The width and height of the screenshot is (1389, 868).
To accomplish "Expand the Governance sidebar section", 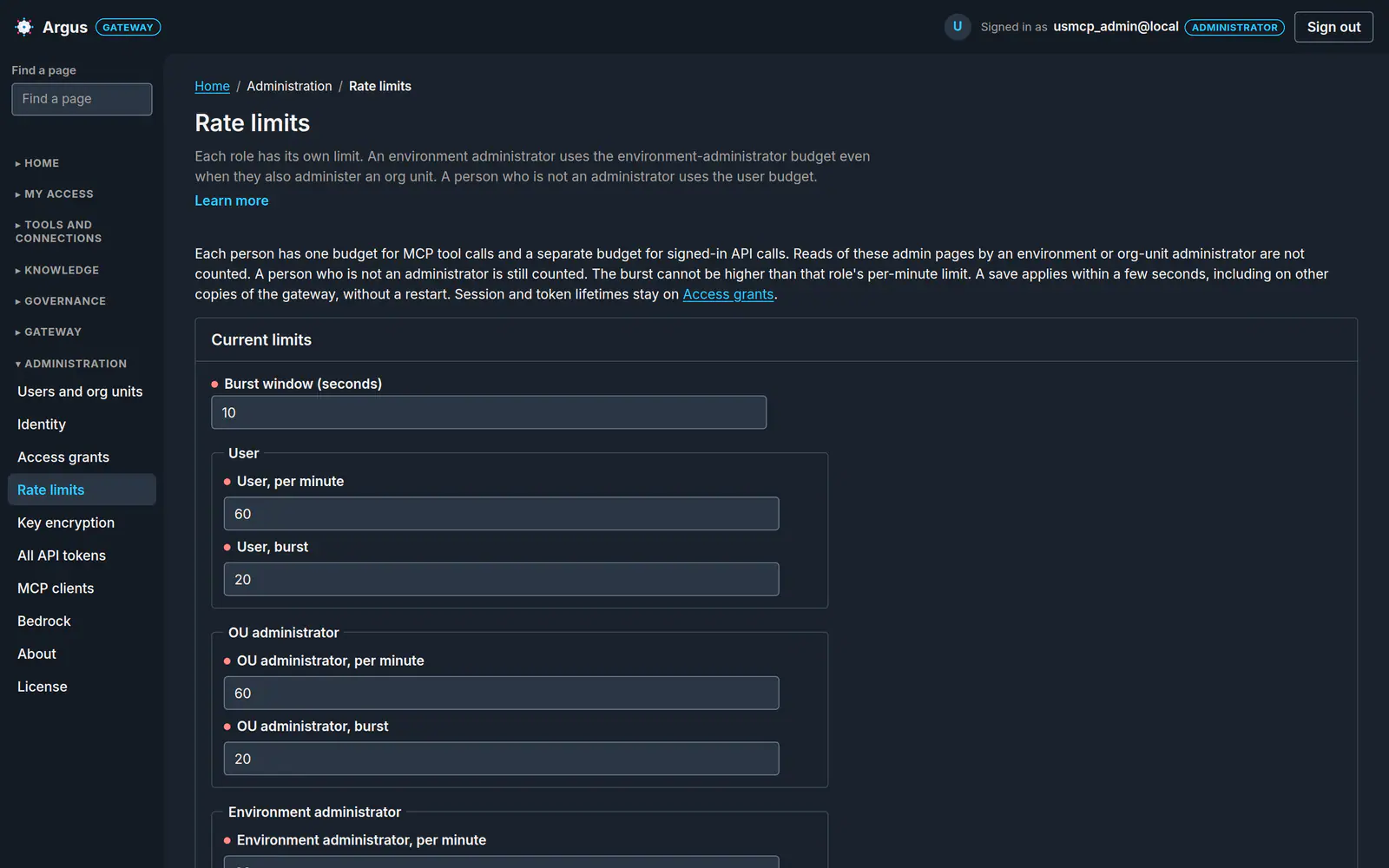I will point(61,301).
